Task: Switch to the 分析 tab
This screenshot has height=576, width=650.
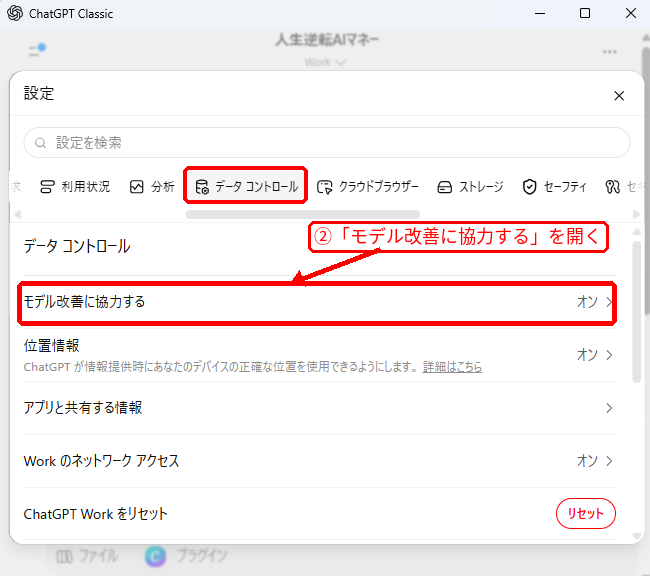Action: [x=152, y=187]
